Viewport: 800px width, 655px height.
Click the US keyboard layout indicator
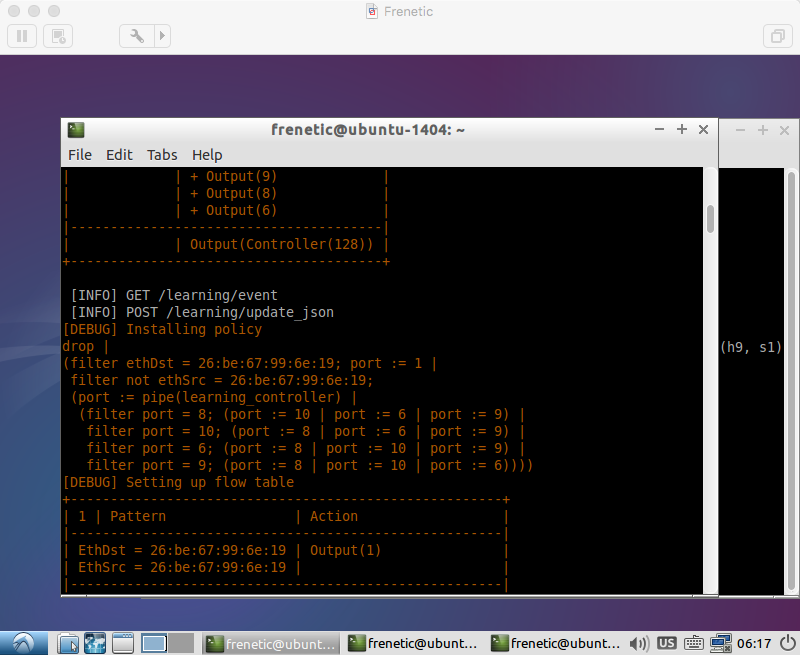pos(666,643)
